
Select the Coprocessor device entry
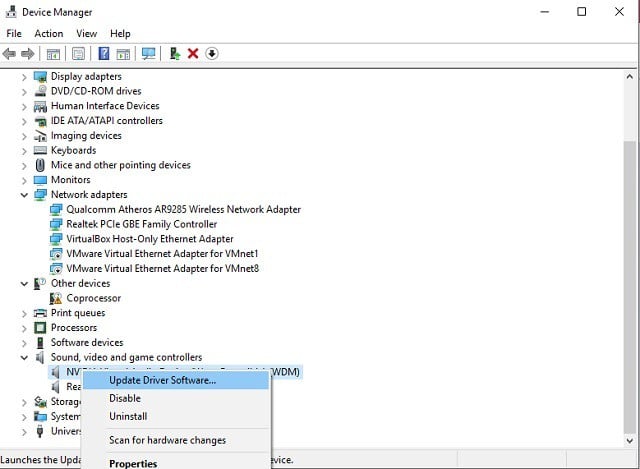(93, 298)
